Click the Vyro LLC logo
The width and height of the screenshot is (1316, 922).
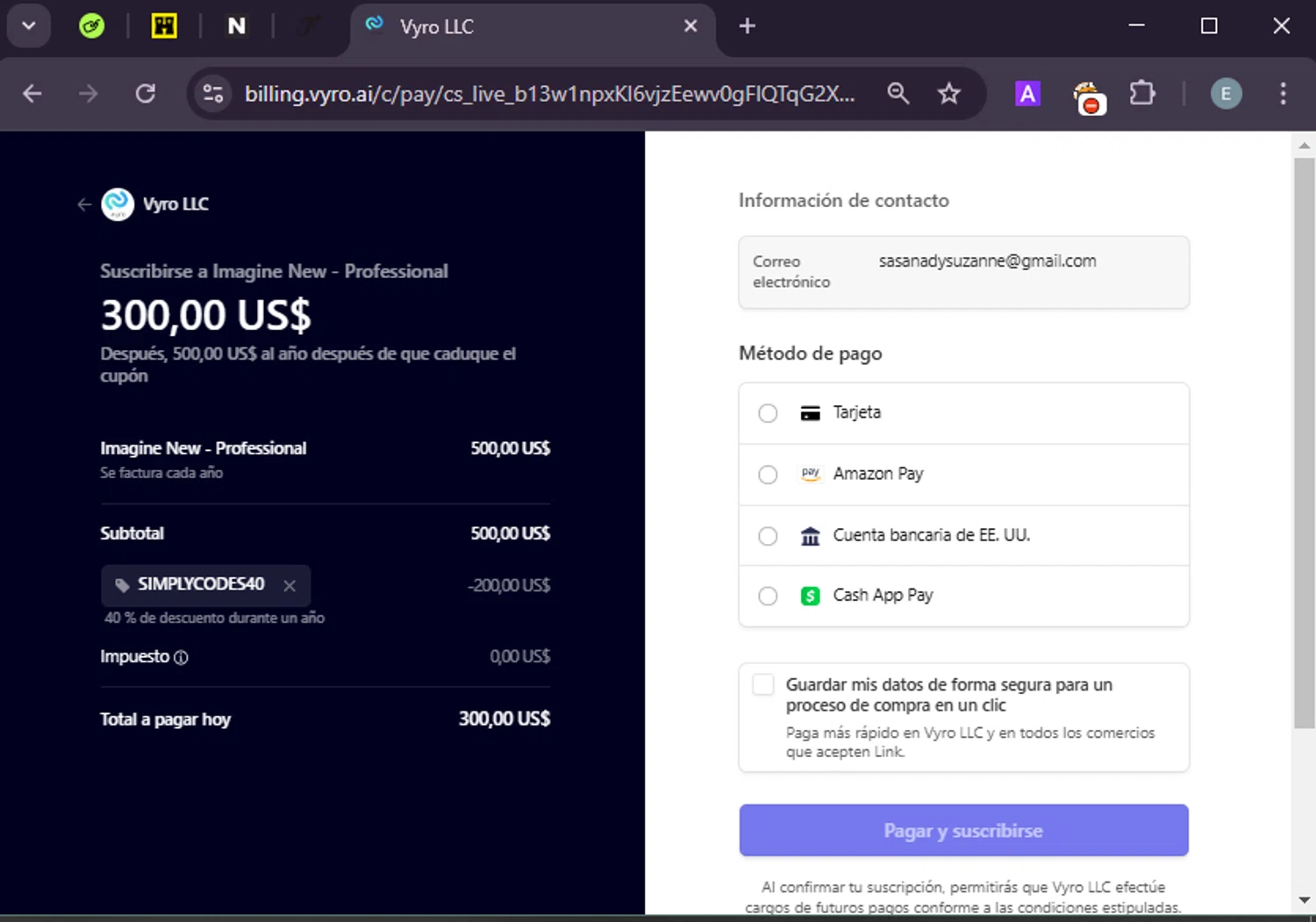[x=118, y=204]
